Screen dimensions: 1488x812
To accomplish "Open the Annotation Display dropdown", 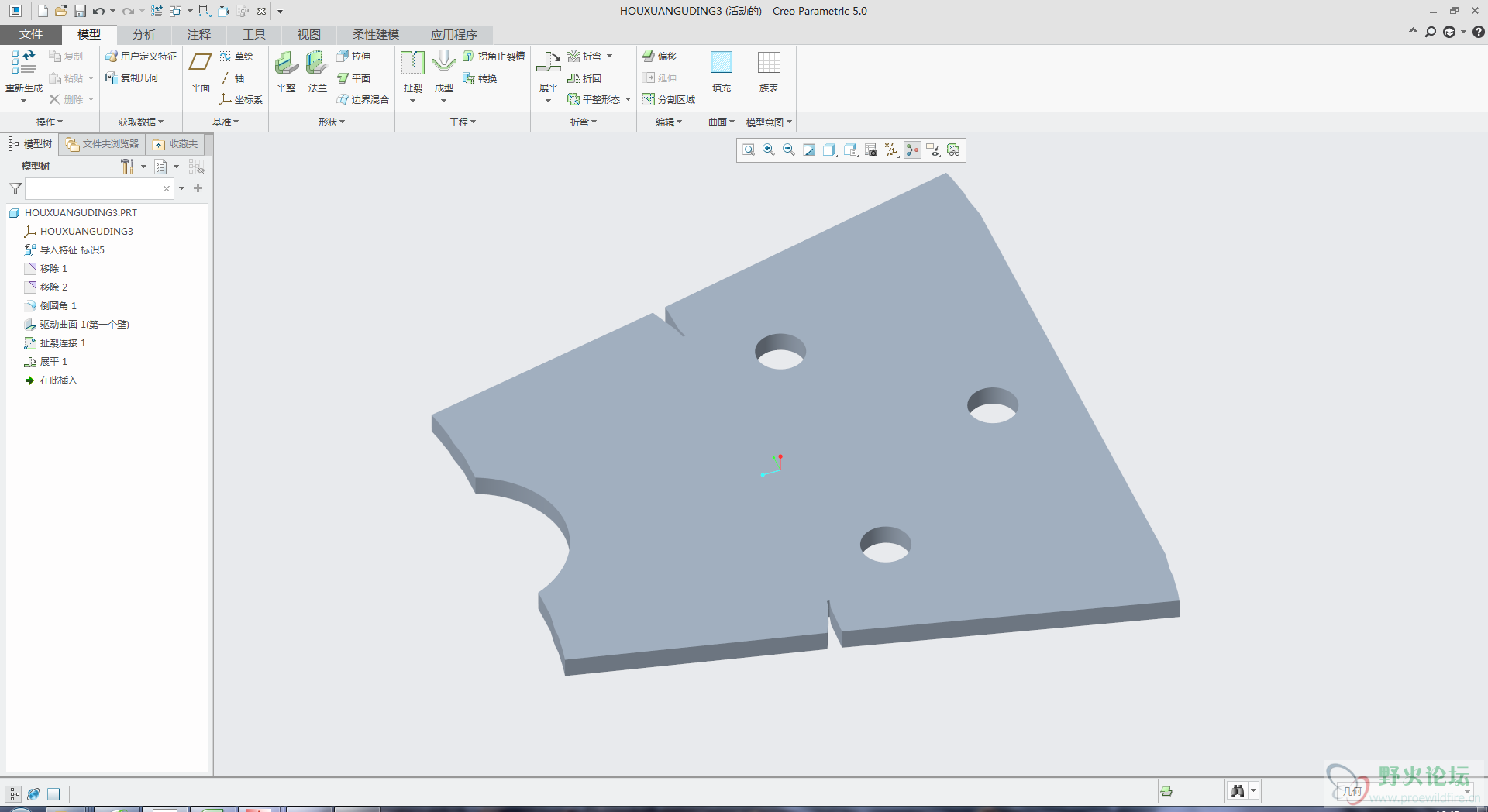I will pyautogui.click(x=933, y=150).
